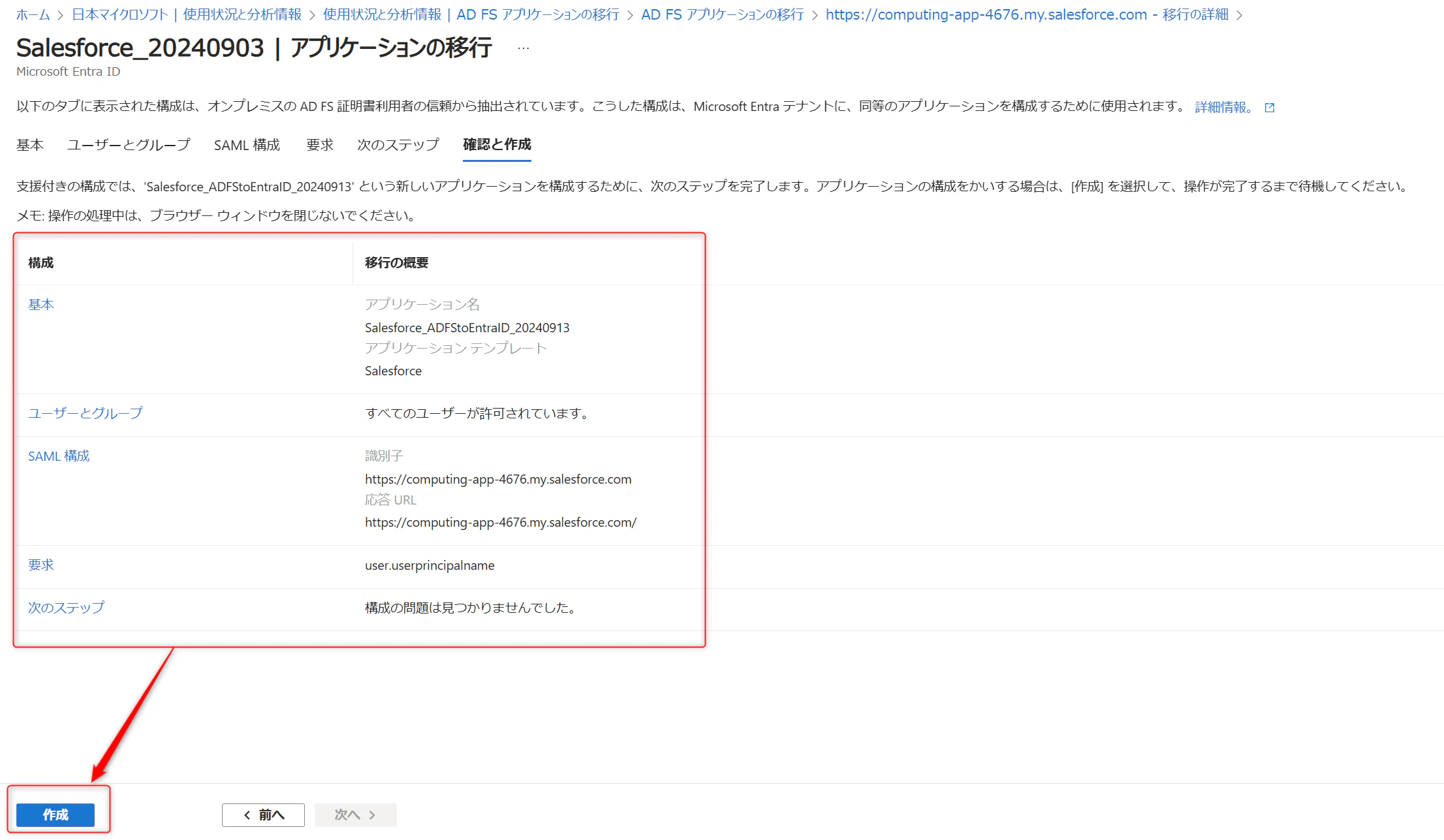Open the salesforce.com 移行の詳細 breadcrumb
The width and height of the screenshot is (1444, 840).
click(x=1027, y=14)
